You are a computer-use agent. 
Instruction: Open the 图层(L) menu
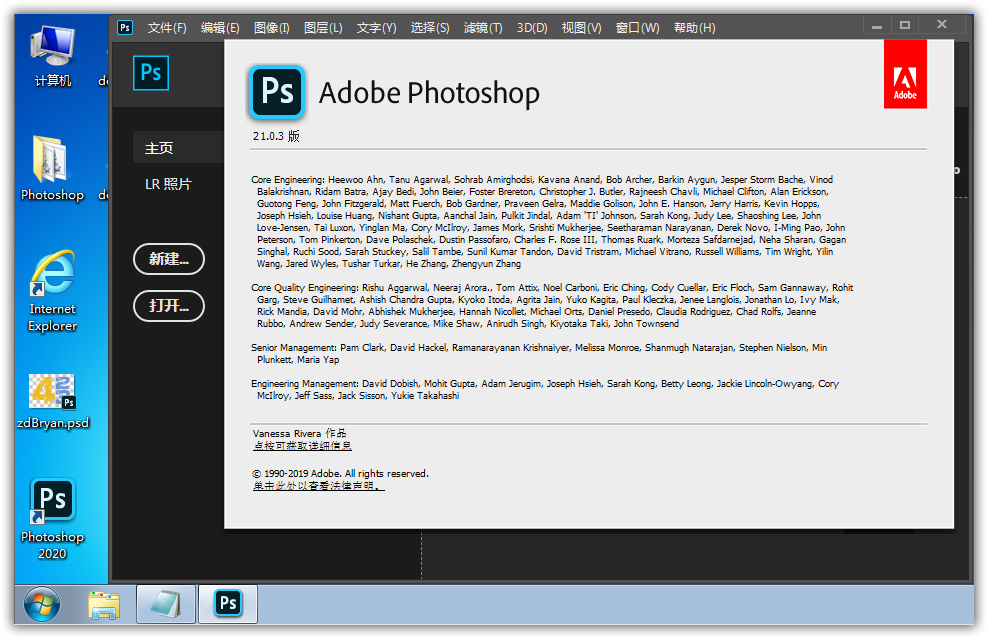[323, 28]
